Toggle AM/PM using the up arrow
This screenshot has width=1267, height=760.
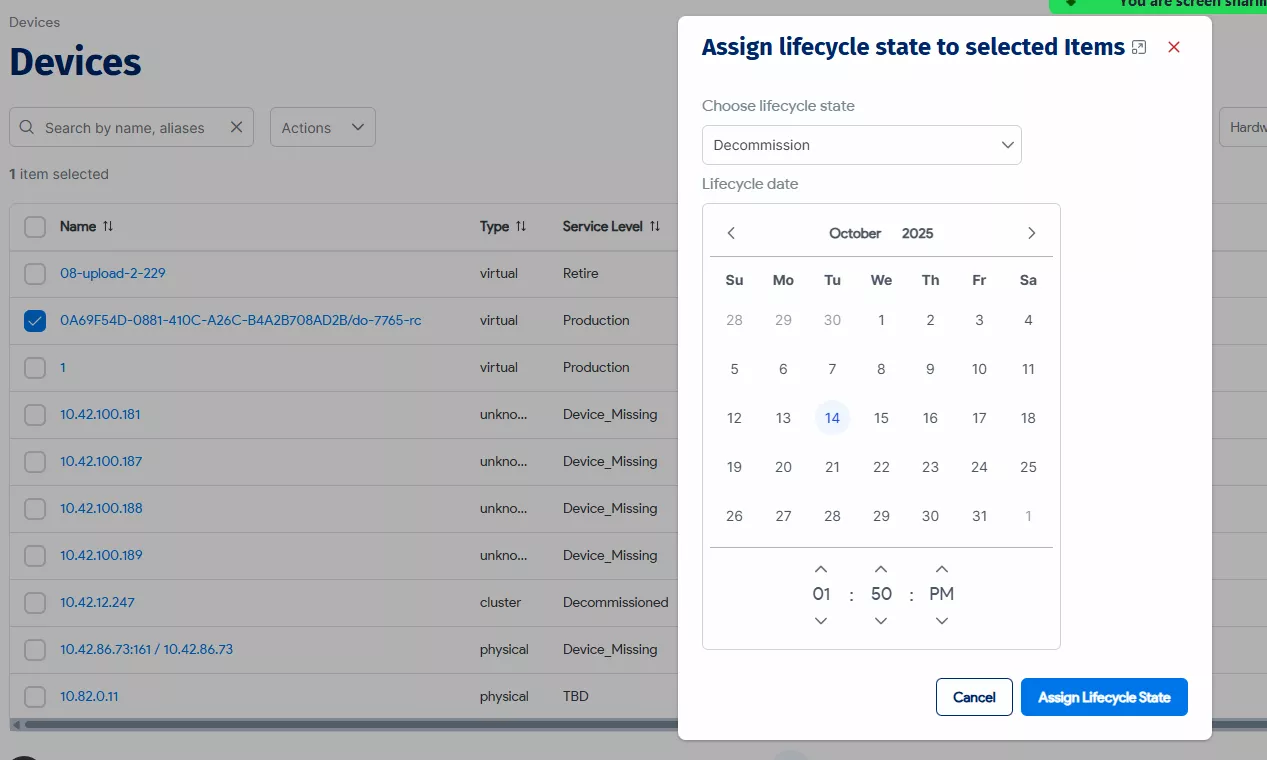coord(941,569)
